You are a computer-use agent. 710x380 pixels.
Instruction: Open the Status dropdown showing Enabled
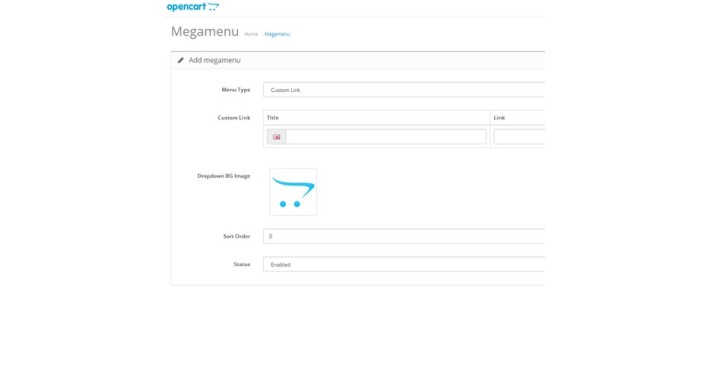(x=404, y=265)
